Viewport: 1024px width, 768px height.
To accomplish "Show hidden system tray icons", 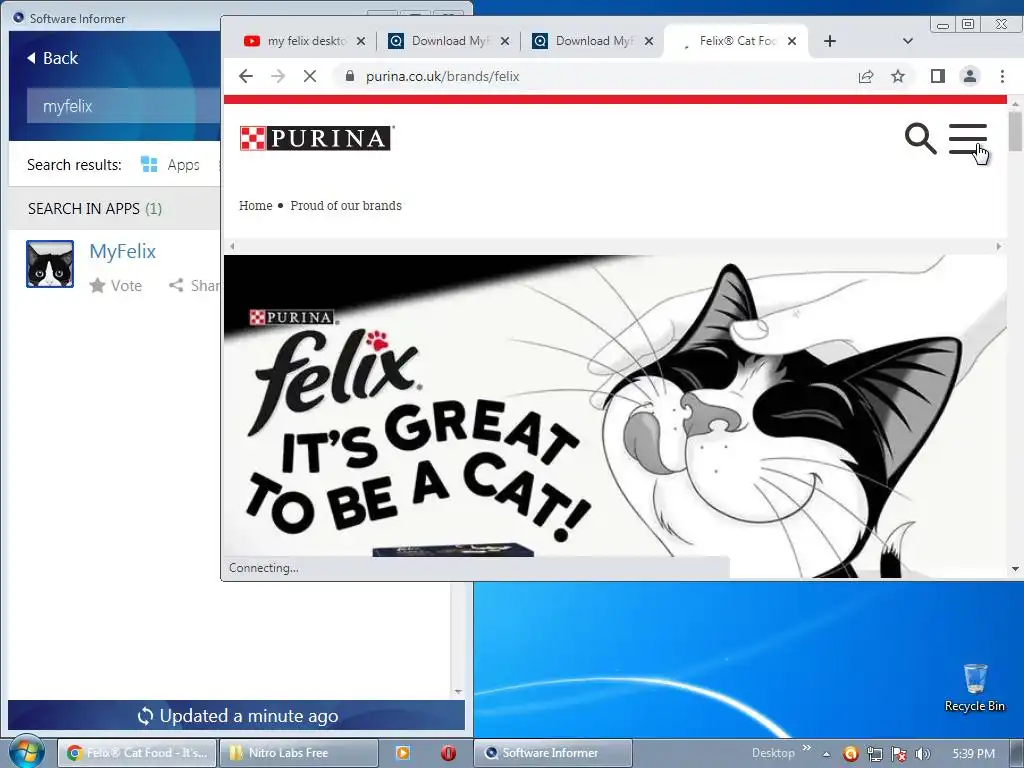I will tap(827, 754).
